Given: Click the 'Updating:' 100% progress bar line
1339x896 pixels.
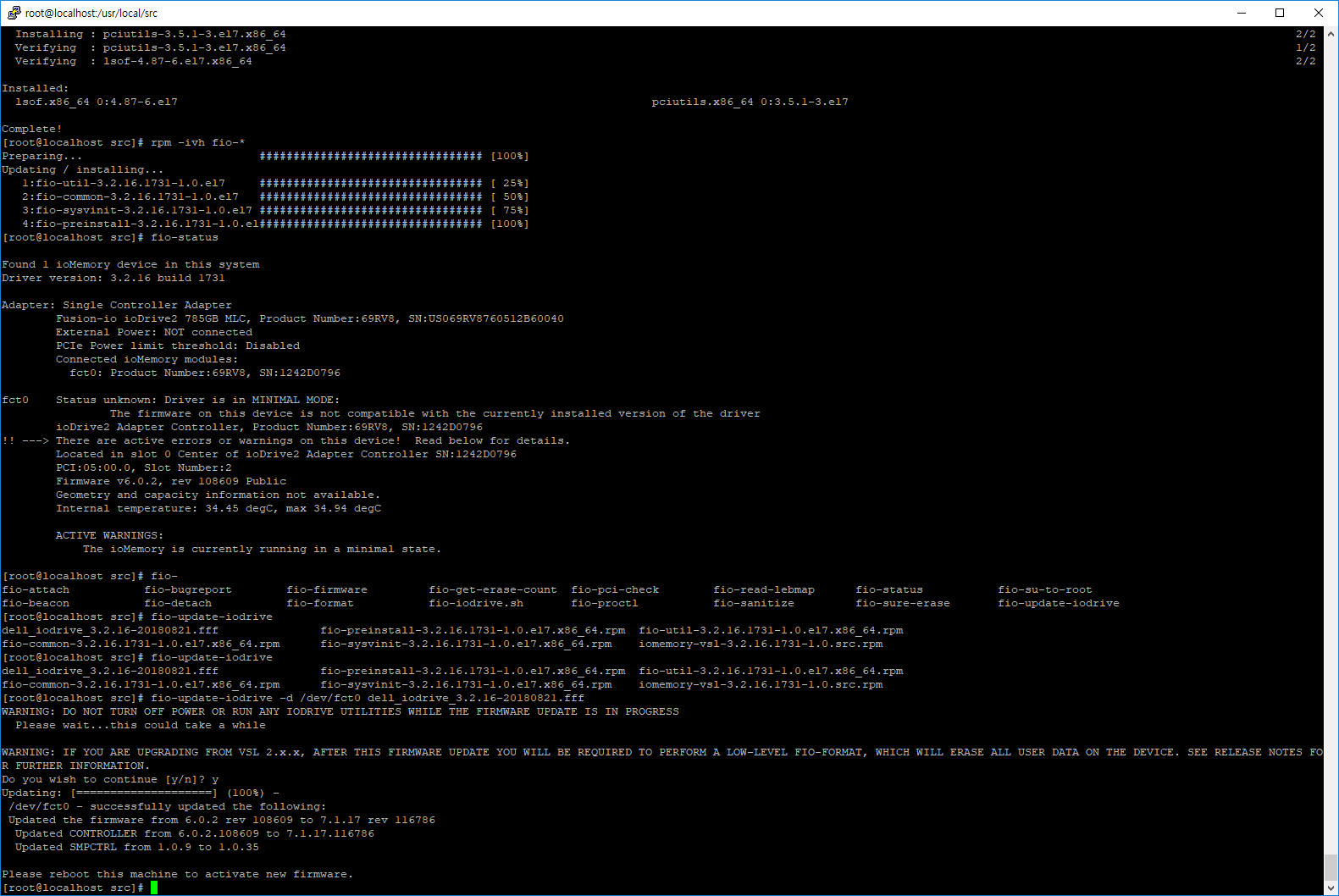Looking at the screenshot, I should 141,793.
